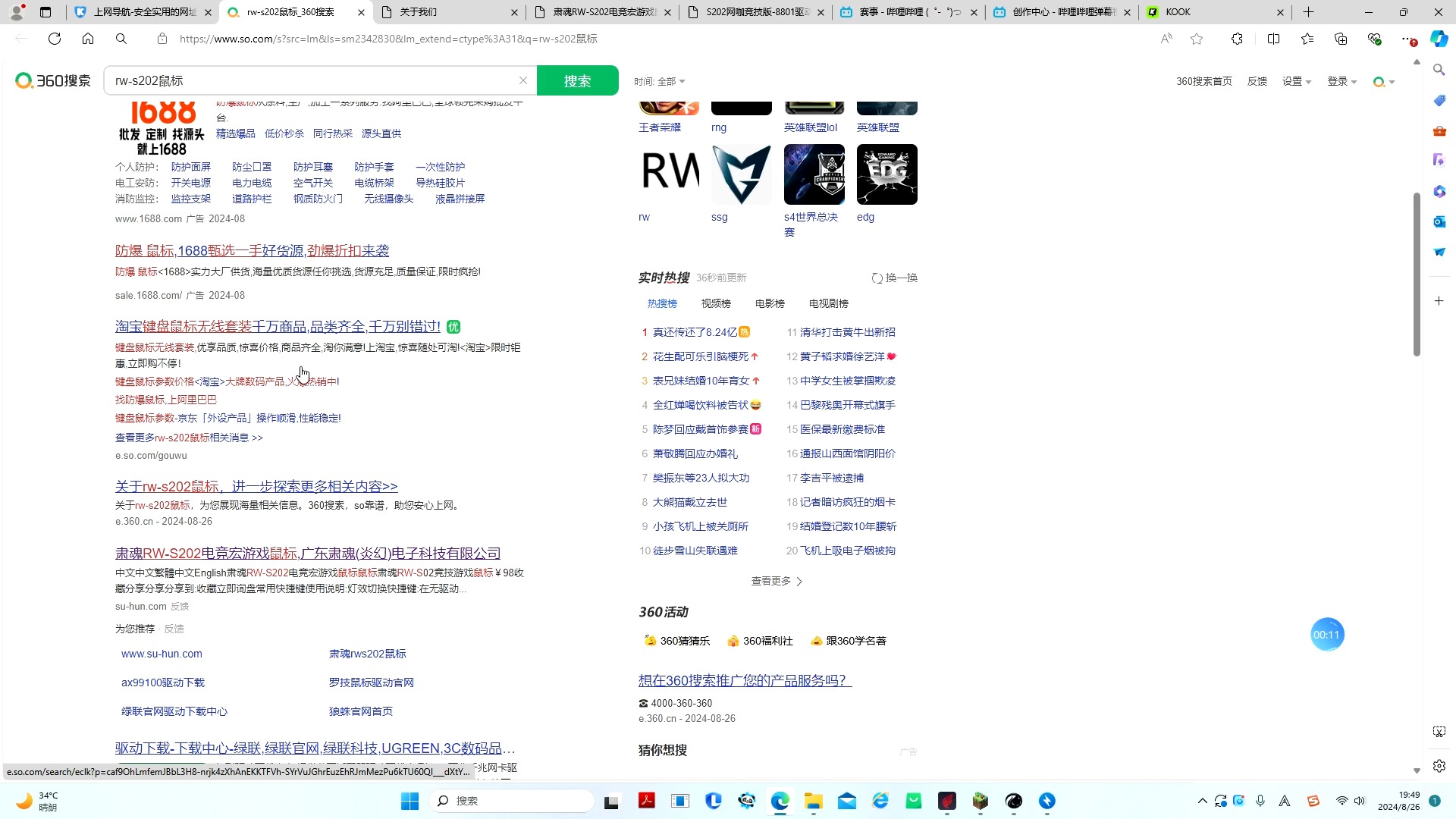Viewport: 1456px width, 819px height.
Task: Expand 查看更多 hot search list
Action: coord(777,581)
